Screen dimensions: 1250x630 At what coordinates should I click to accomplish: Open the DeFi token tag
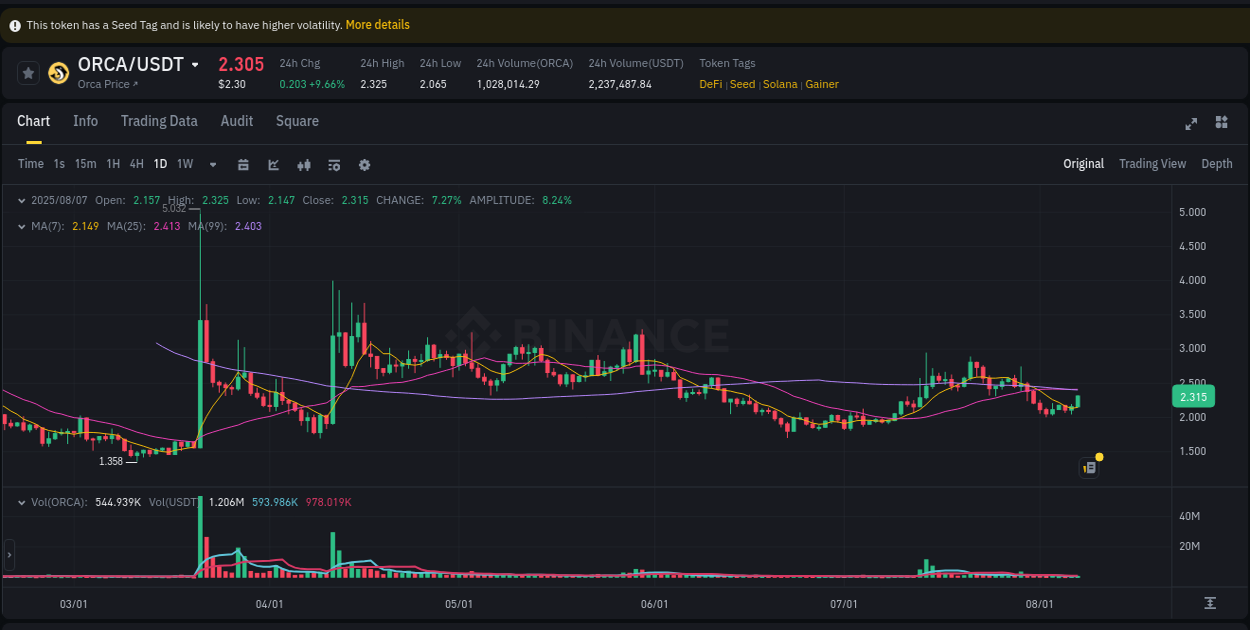[710, 84]
